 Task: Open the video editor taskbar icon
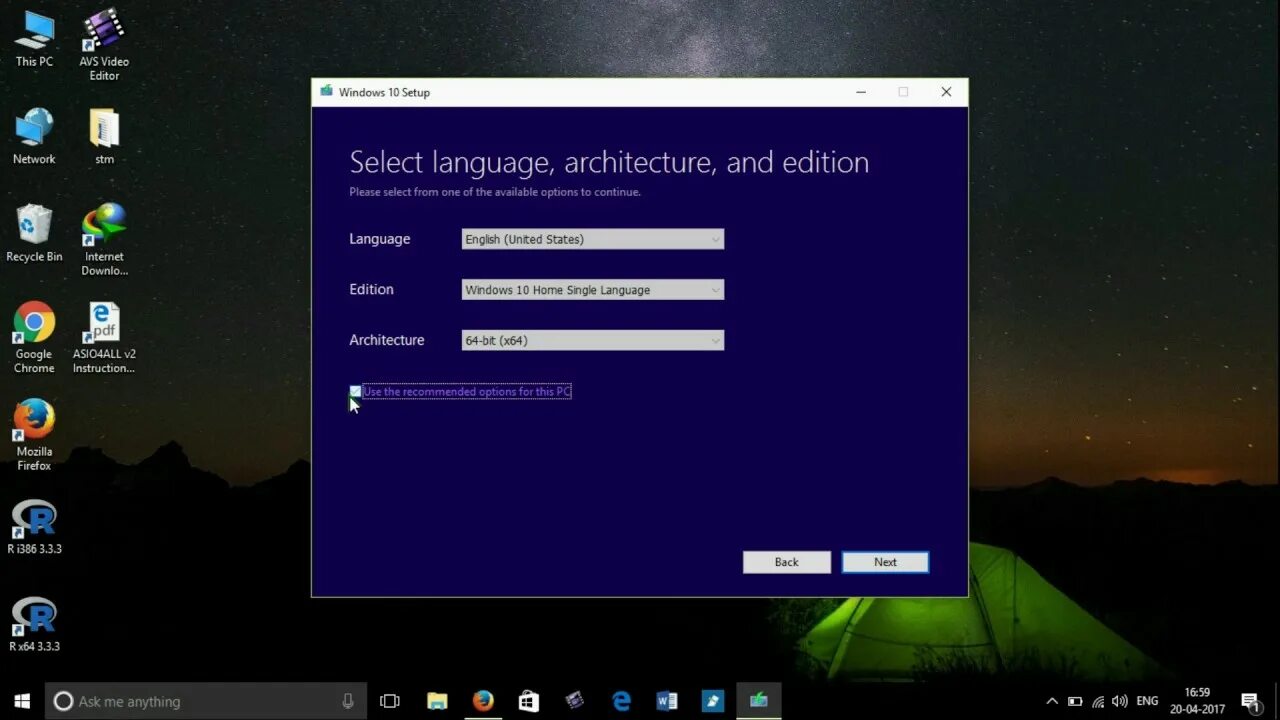(575, 701)
